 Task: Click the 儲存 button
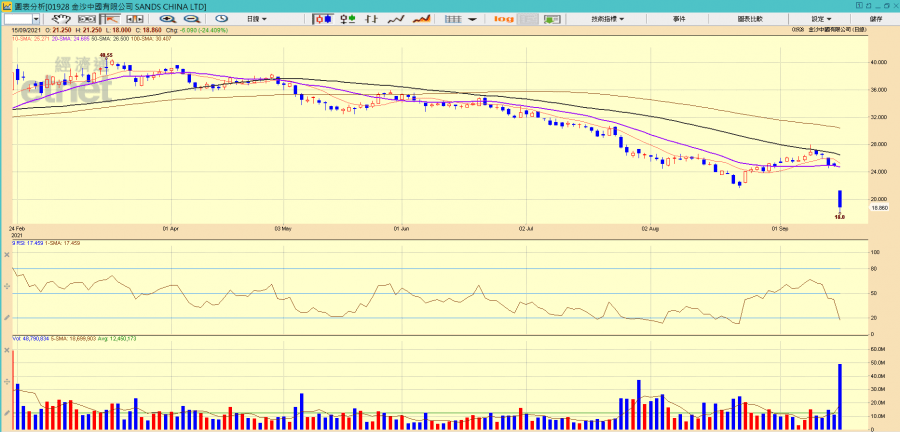(876, 19)
